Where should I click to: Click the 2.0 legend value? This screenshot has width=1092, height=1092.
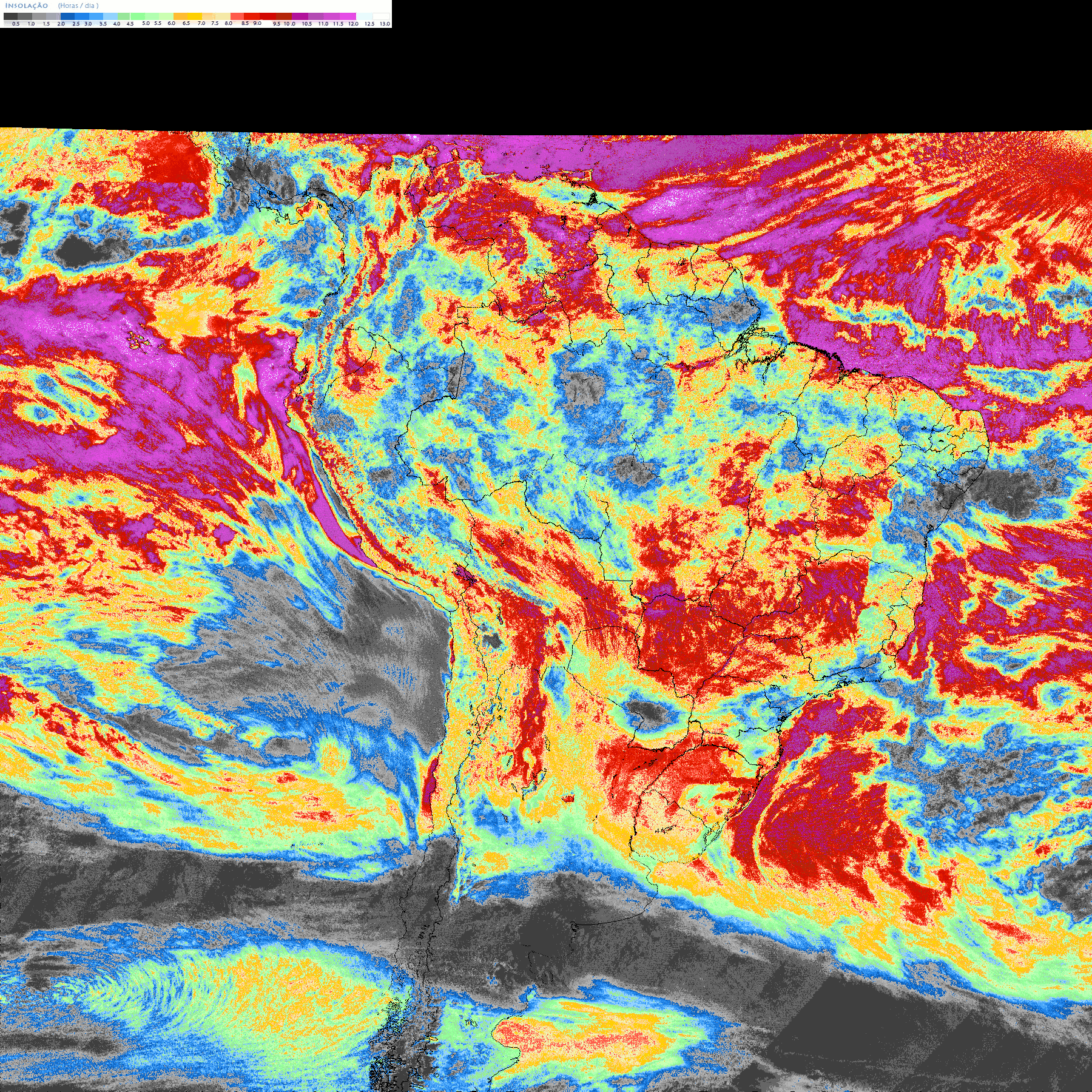[x=61, y=24]
